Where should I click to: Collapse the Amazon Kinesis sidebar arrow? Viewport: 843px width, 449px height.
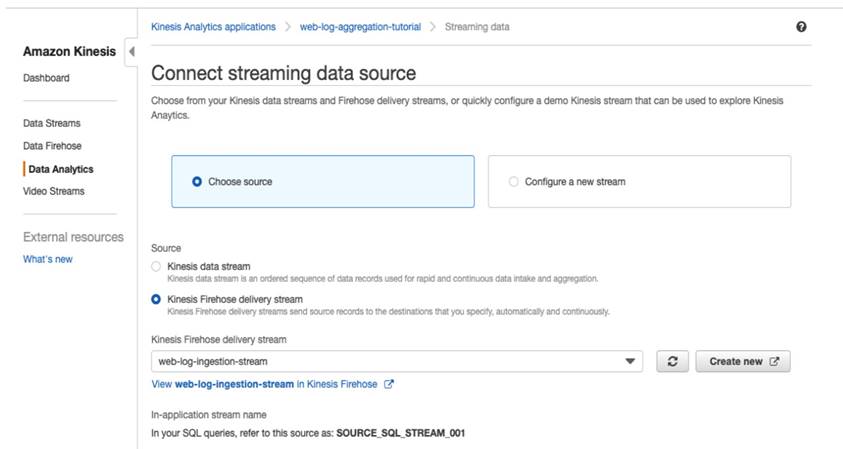pos(131,52)
